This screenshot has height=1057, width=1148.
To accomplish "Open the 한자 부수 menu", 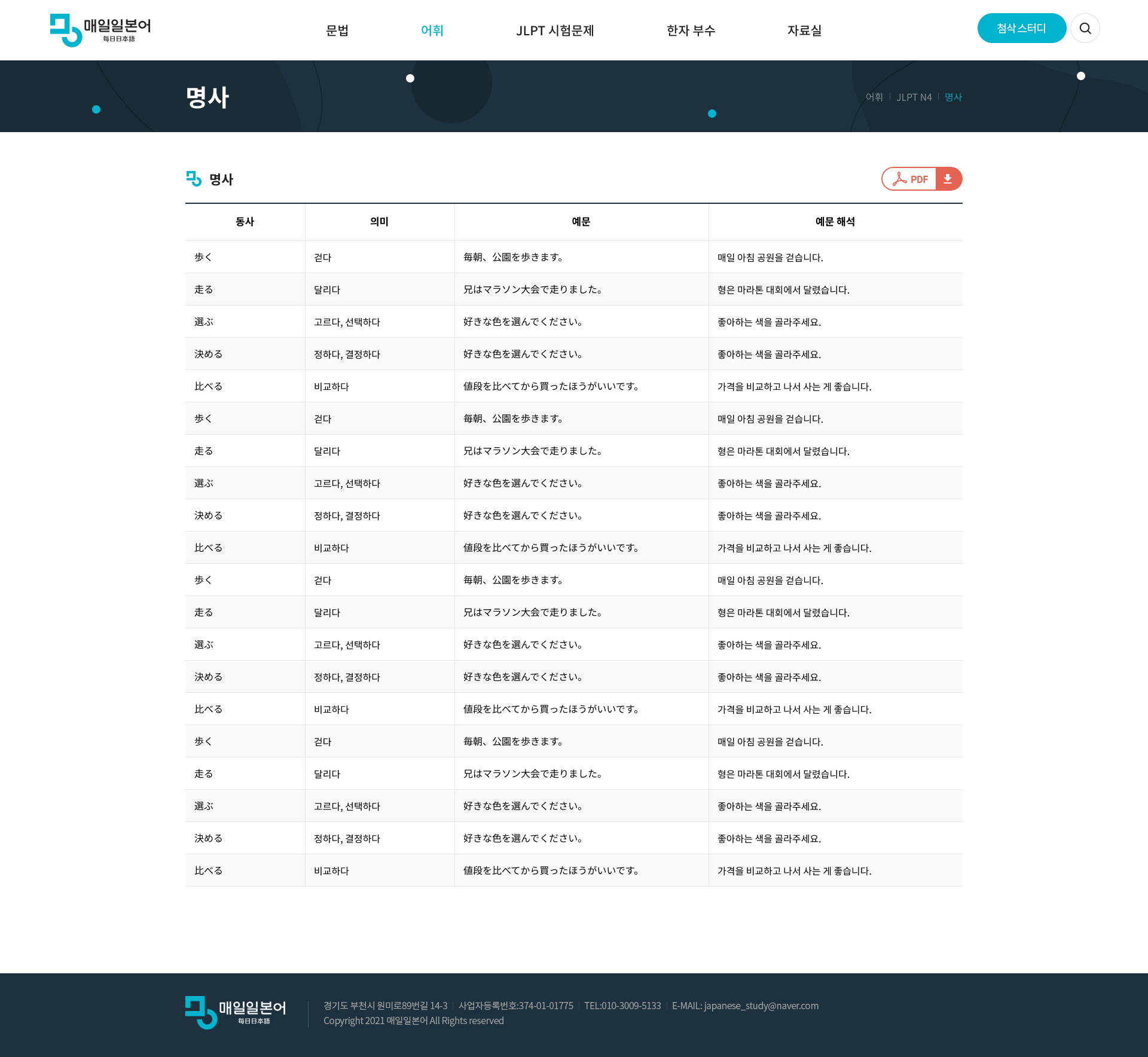I will (x=691, y=30).
